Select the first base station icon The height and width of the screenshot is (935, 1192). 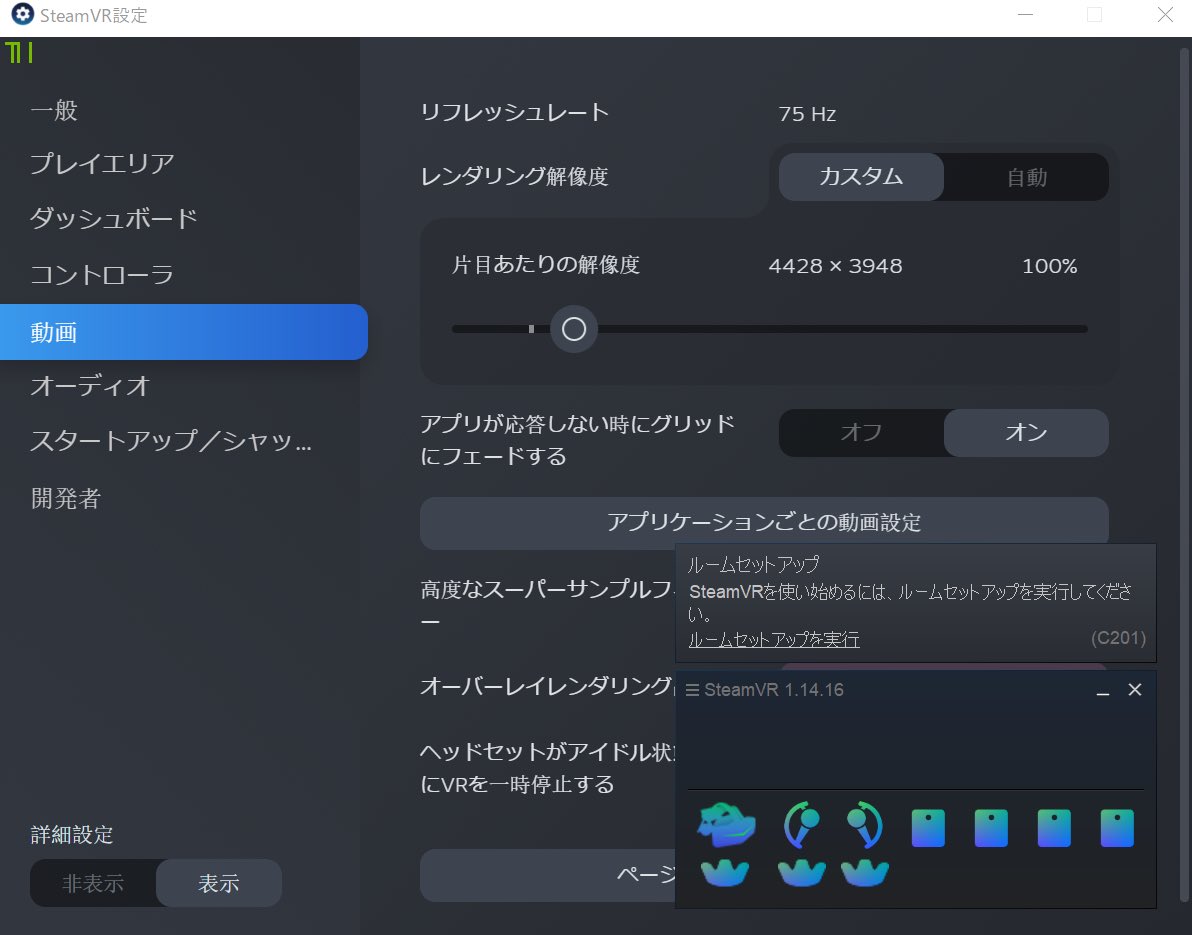click(x=928, y=826)
